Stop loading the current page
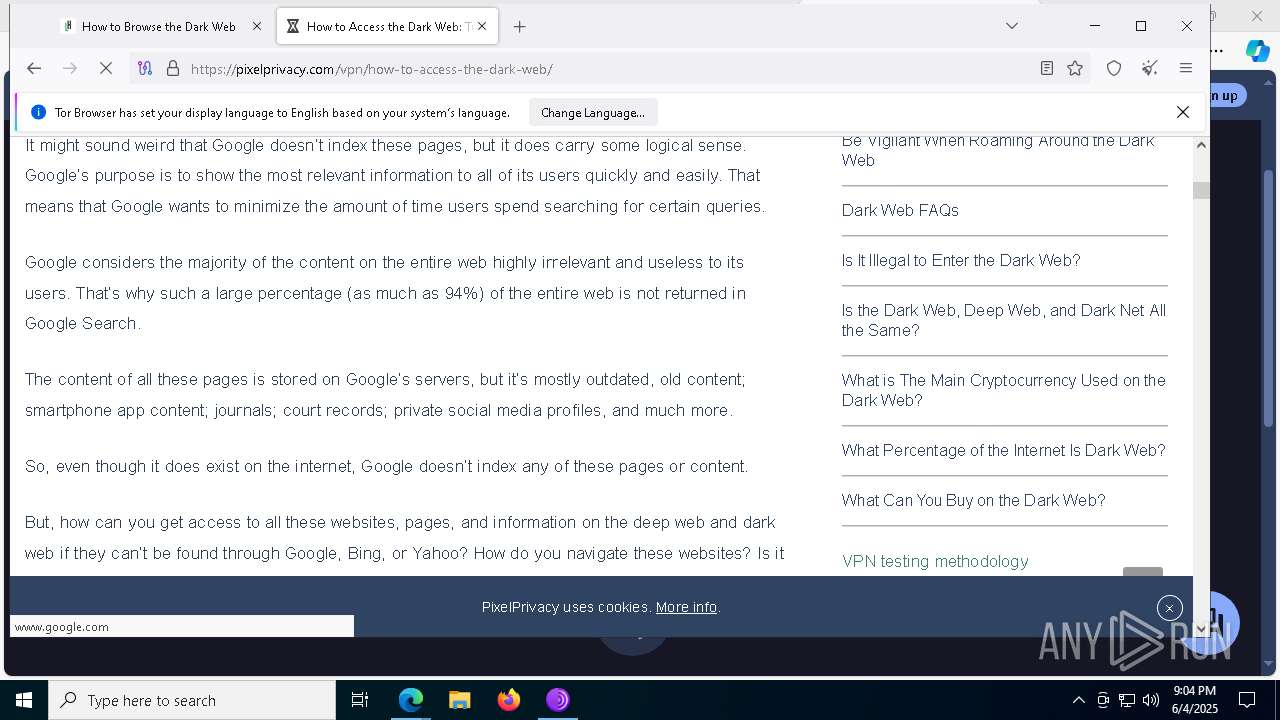Image resolution: width=1280 pixels, height=720 pixels. click(x=106, y=68)
